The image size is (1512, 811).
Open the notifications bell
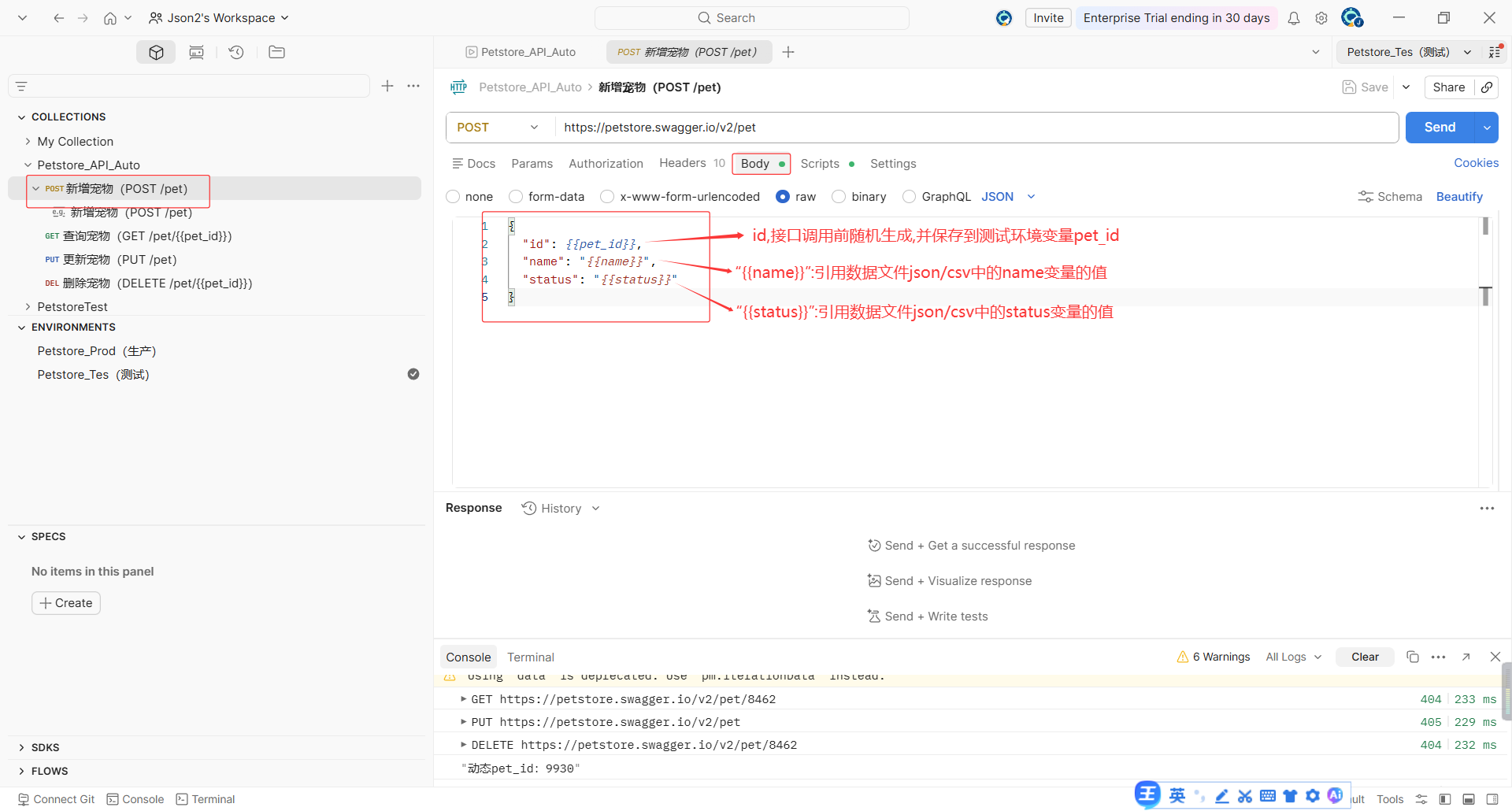(1293, 18)
